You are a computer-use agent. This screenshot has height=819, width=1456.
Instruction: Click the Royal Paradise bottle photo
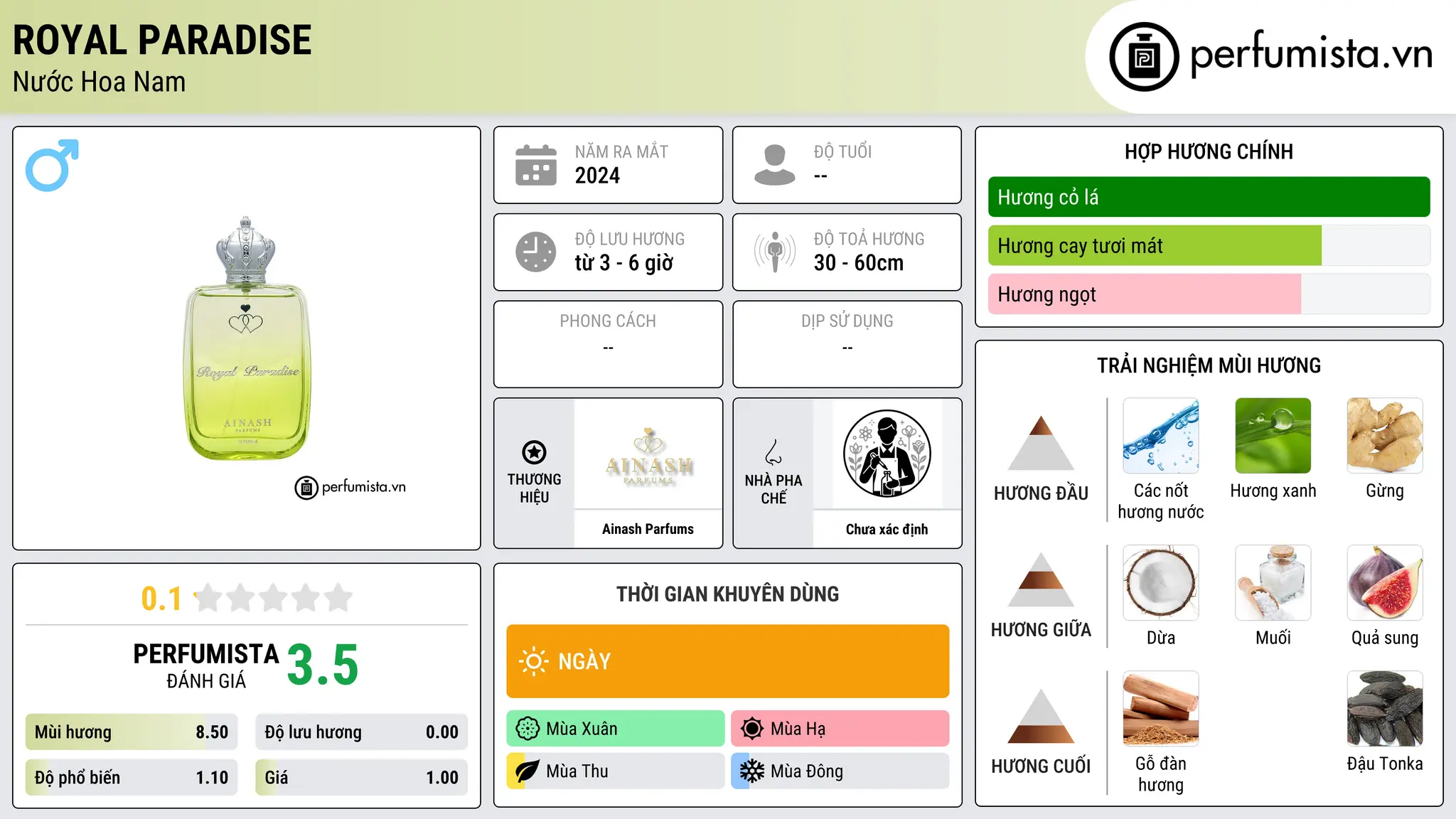[x=247, y=338]
